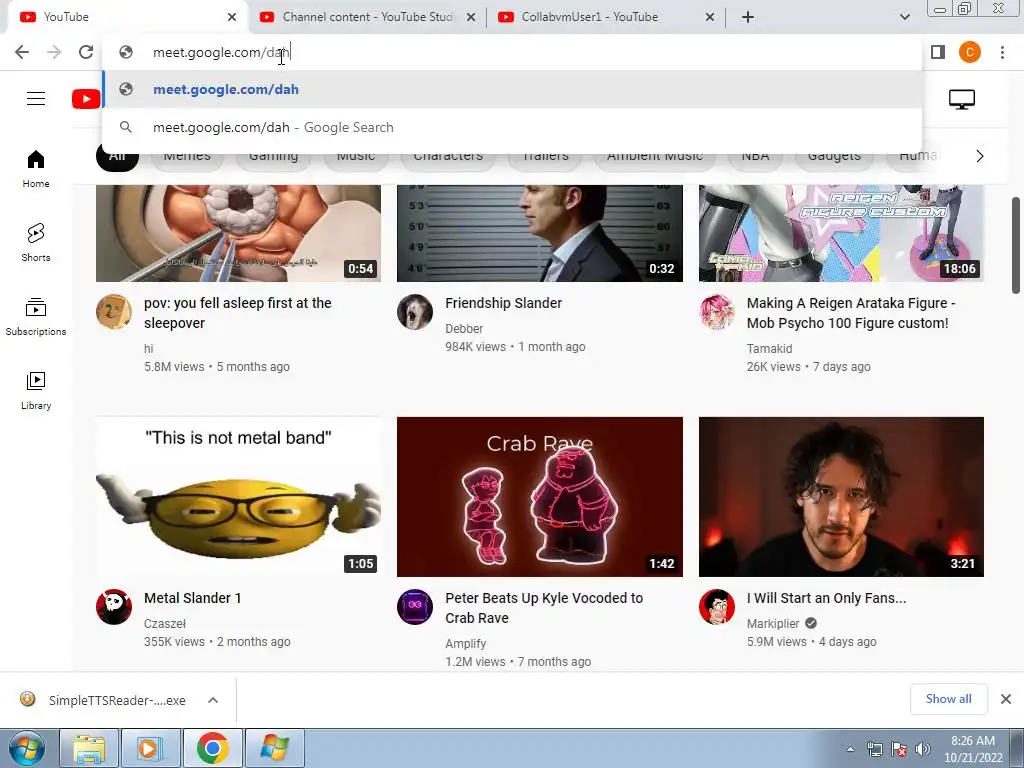Screen dimensions: 1024x768
Task: Expand tab search dropdown arrow
Action: click(x=904, y=17)
